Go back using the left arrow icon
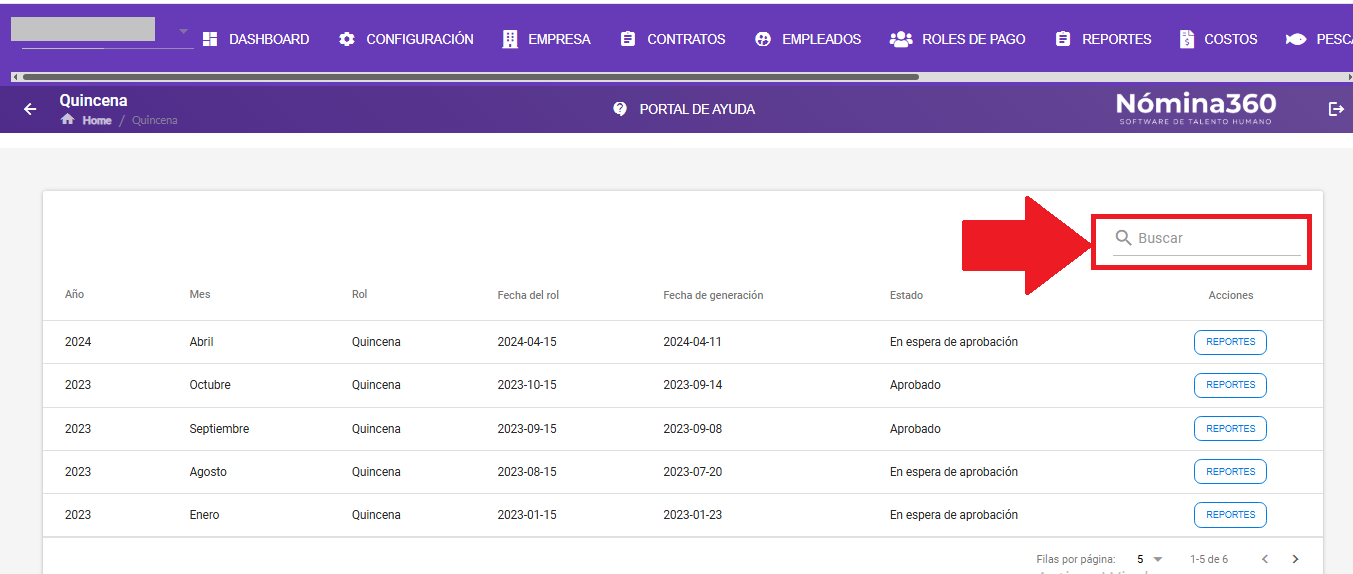This screenshot has width=1353, height=574. tap(30, 109)
